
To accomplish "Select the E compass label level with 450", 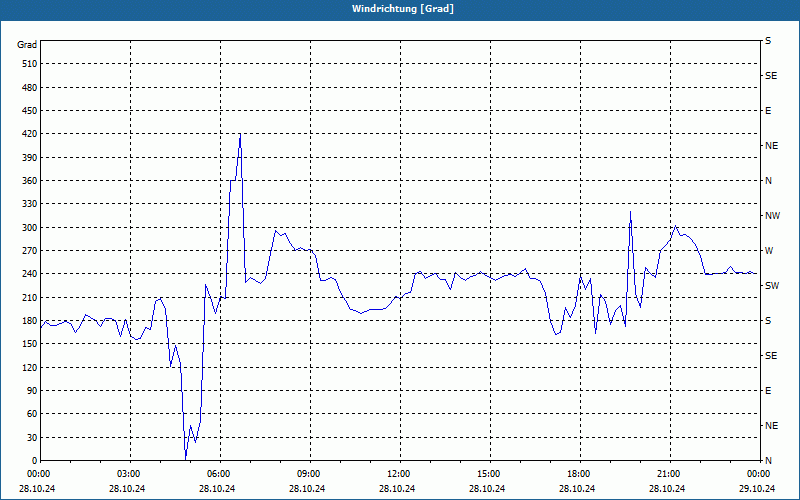I will (768, 111).
